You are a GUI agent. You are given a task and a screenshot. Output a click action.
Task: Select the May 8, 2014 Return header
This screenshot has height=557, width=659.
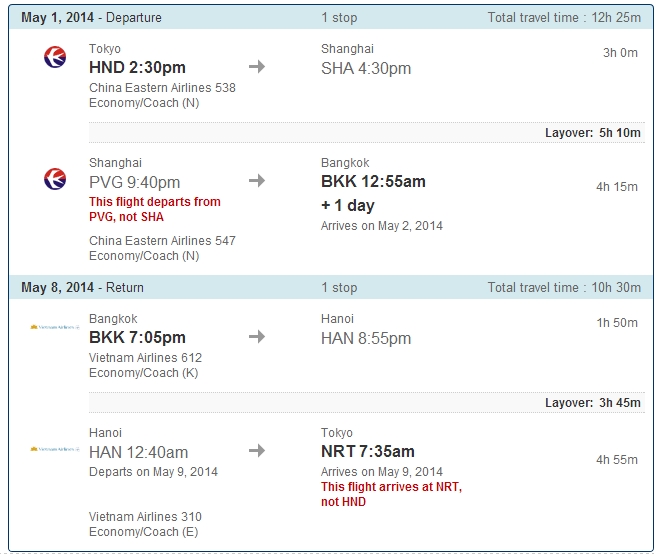(x=82, y=288)
